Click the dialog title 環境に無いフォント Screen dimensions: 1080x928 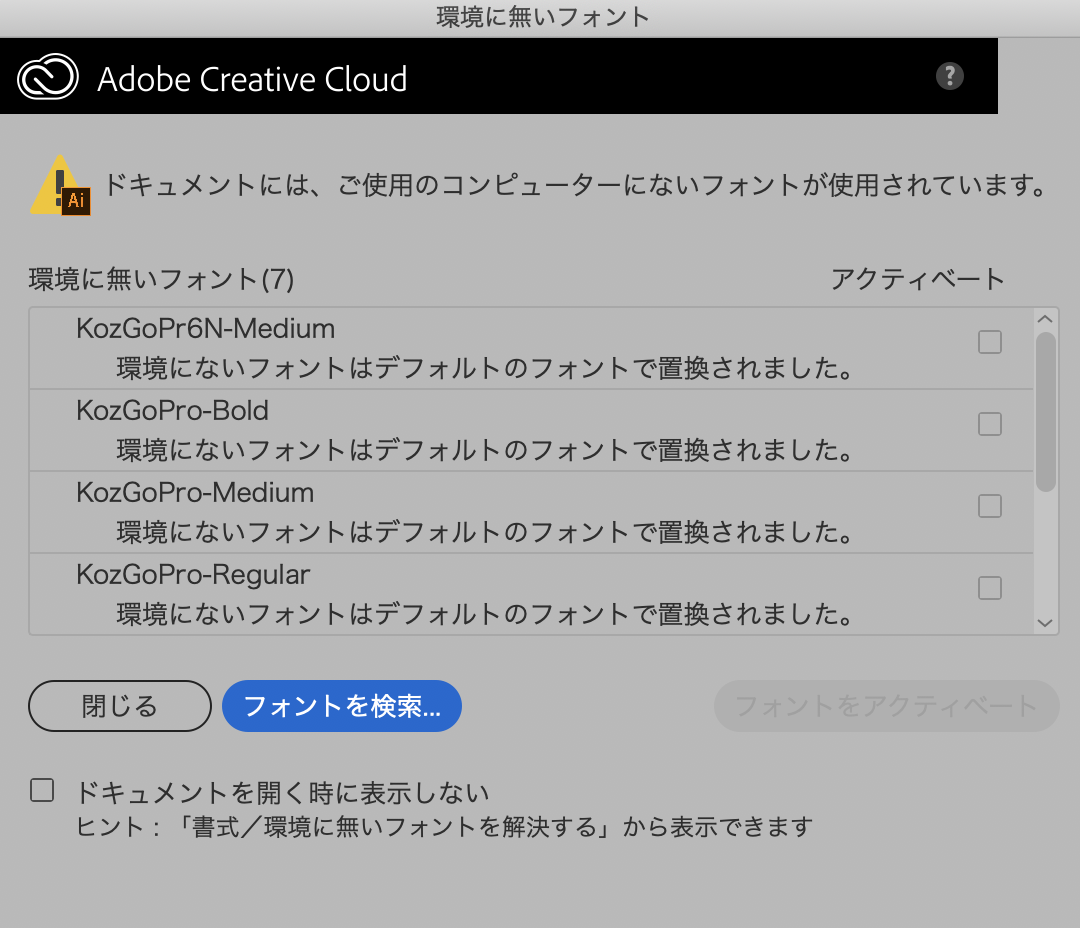(x=543, y=17)
